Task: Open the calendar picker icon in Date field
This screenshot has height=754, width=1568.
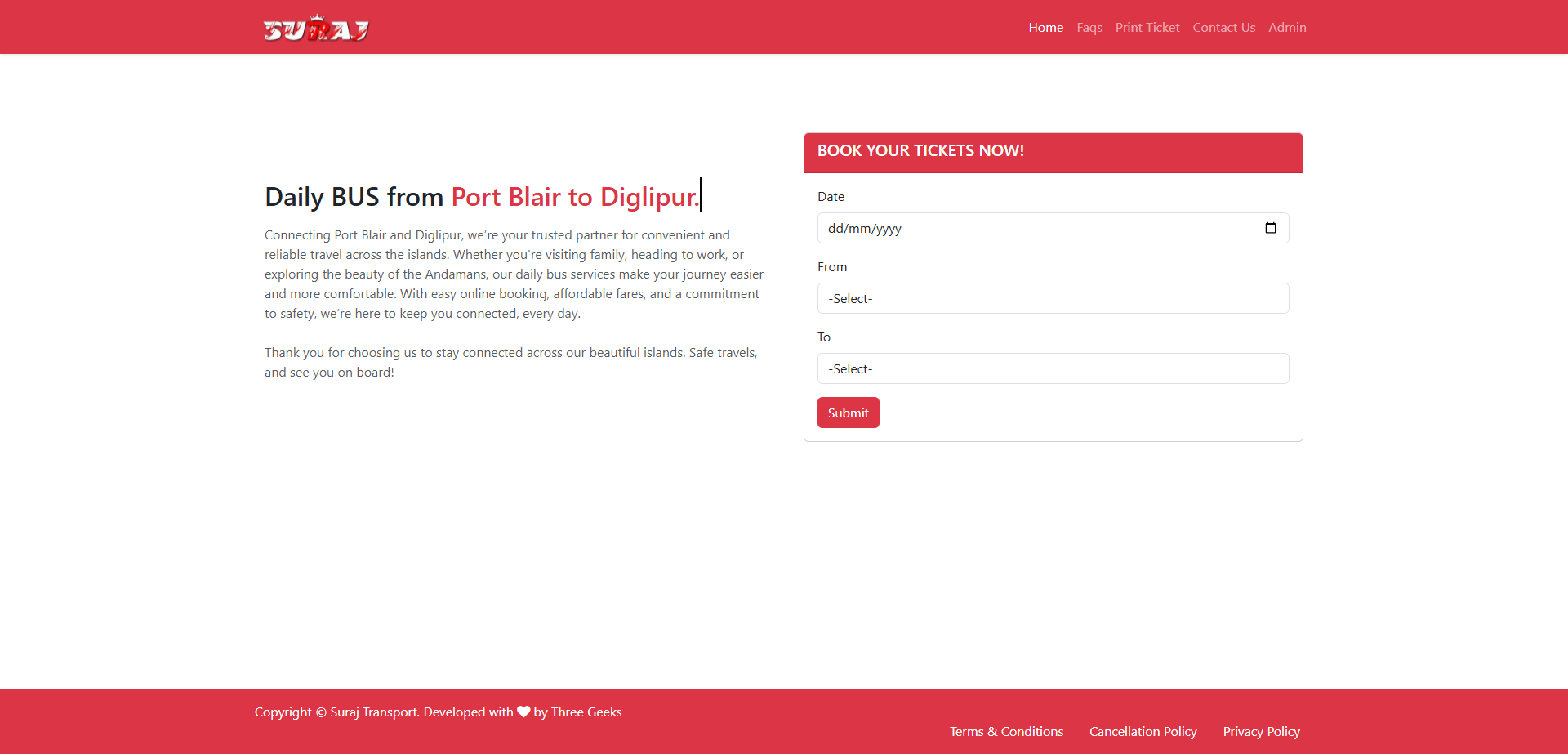Action: (1271, 228)
